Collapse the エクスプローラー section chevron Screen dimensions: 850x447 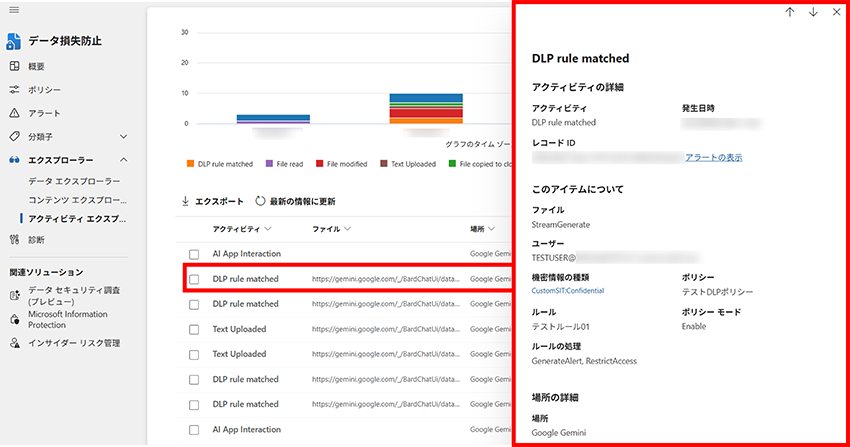[124, 160]
